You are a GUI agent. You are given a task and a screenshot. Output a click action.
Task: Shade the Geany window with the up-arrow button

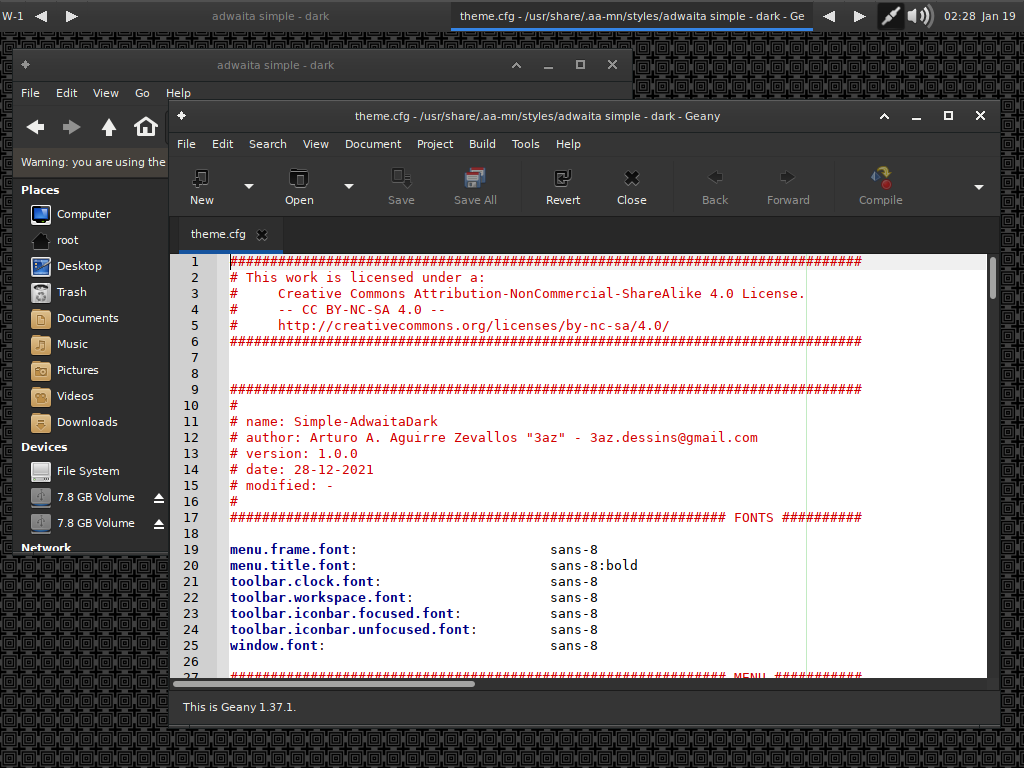(x=884, y=116)
